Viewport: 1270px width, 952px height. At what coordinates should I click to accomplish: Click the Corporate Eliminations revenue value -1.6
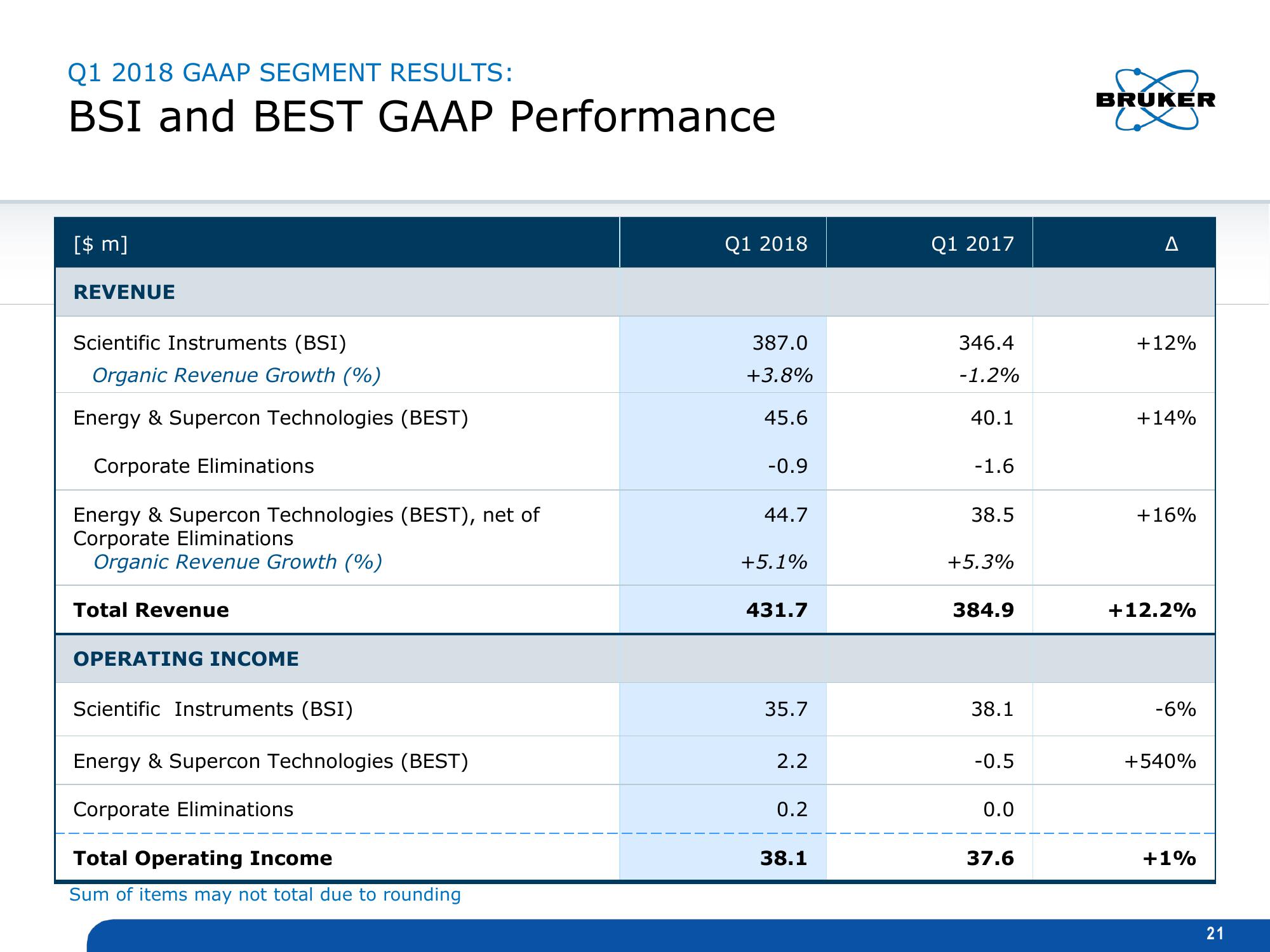994,466
